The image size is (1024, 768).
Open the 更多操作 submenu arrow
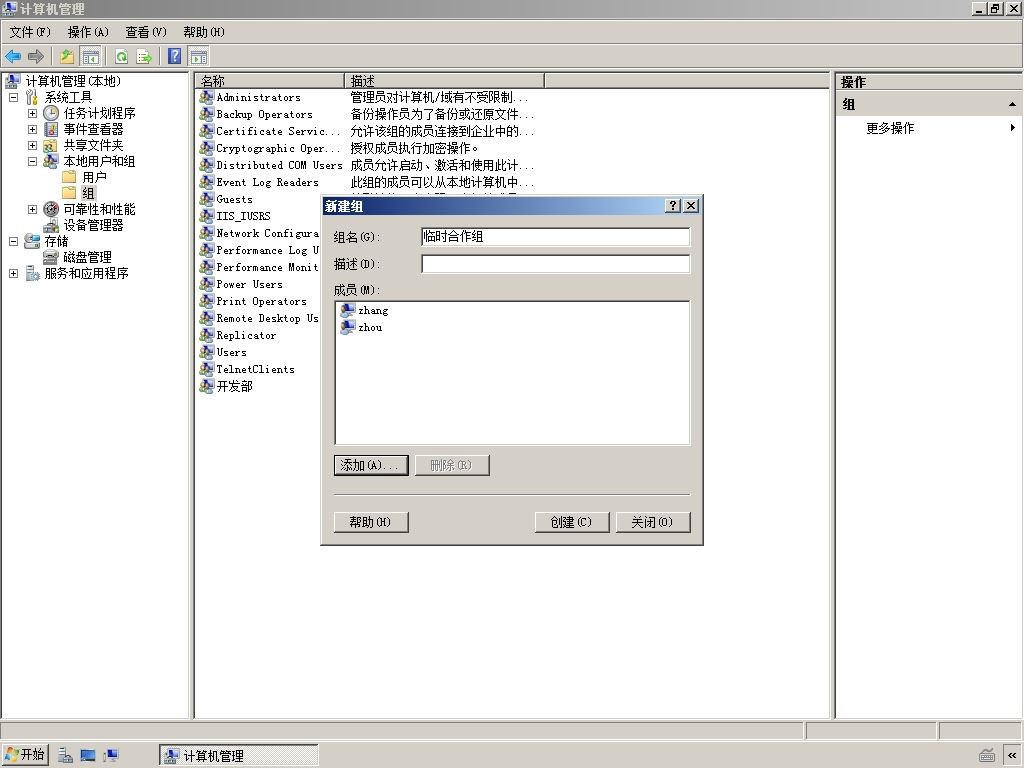click(1012, 128)
